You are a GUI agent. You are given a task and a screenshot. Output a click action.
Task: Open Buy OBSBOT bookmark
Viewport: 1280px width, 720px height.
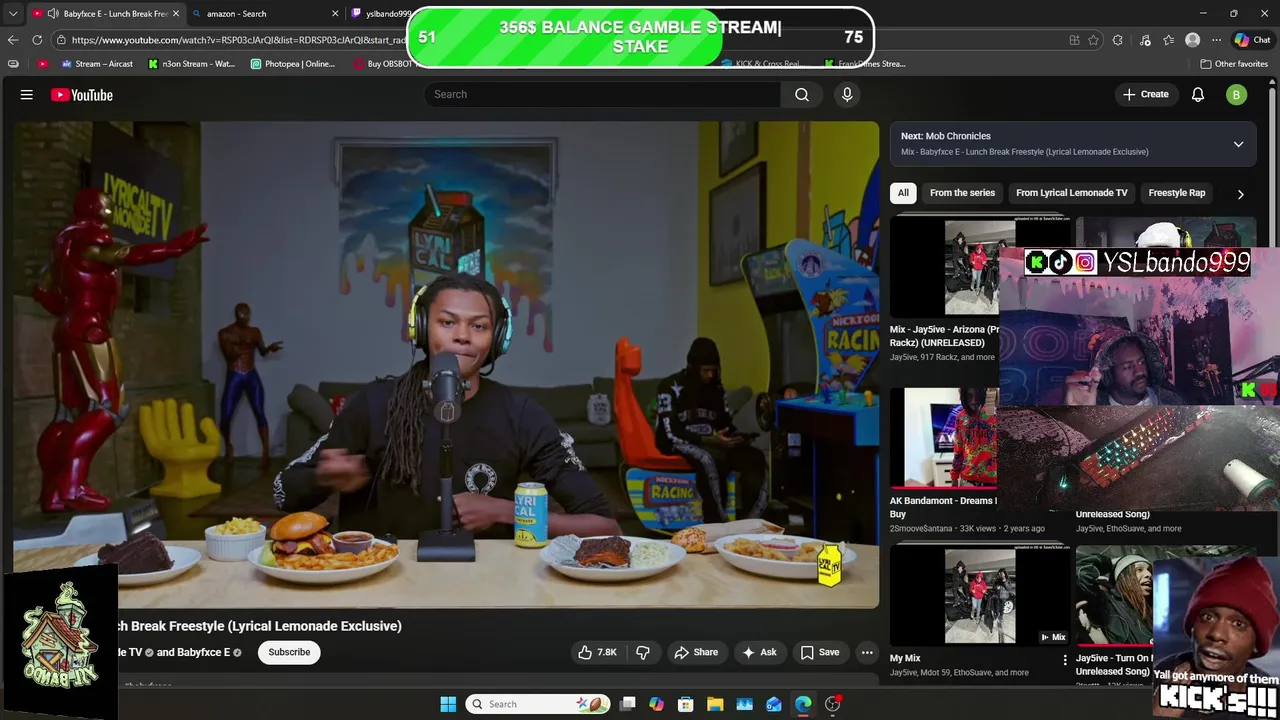click(382, 64)
